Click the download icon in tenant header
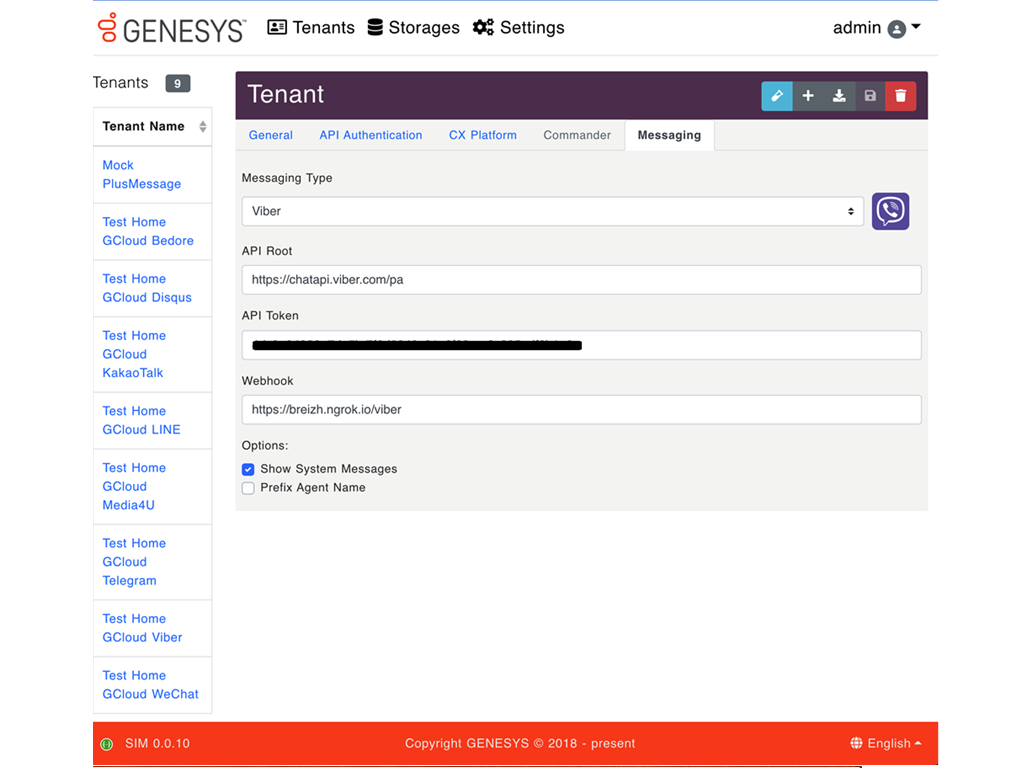 [839, 96]
